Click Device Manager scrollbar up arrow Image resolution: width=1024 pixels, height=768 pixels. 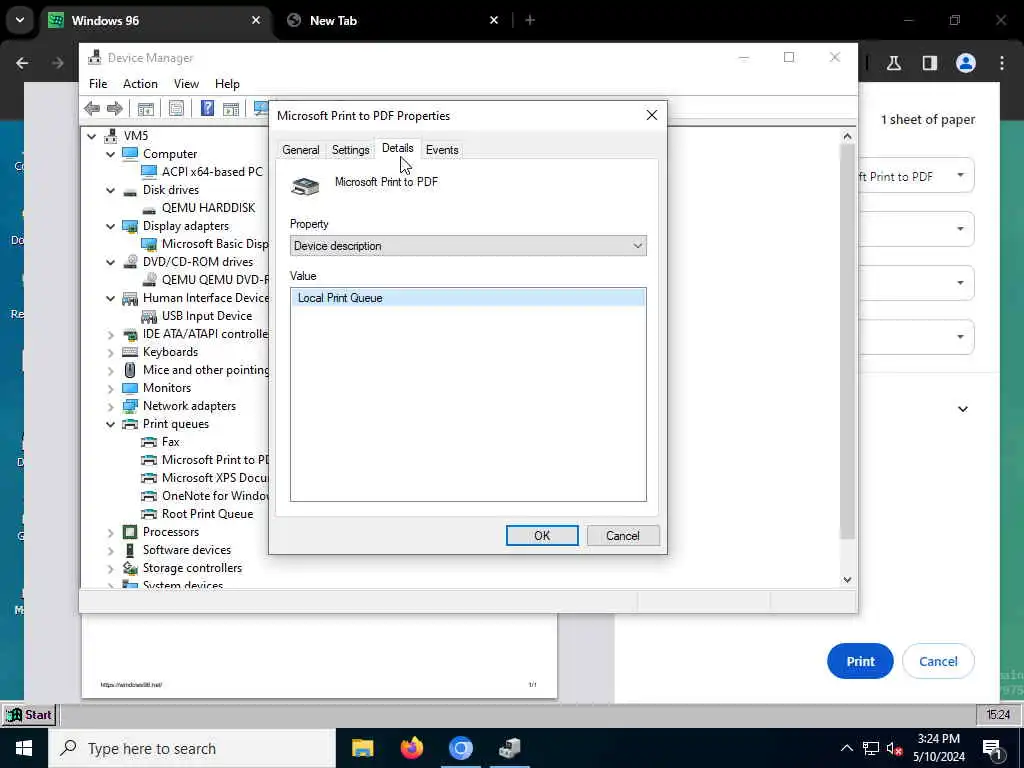click(847, 136)
